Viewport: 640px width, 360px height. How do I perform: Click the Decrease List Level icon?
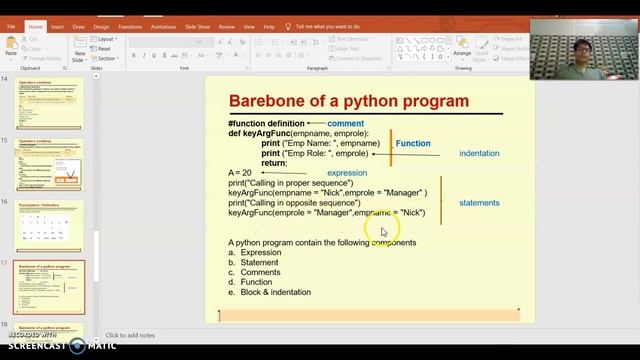293,42
